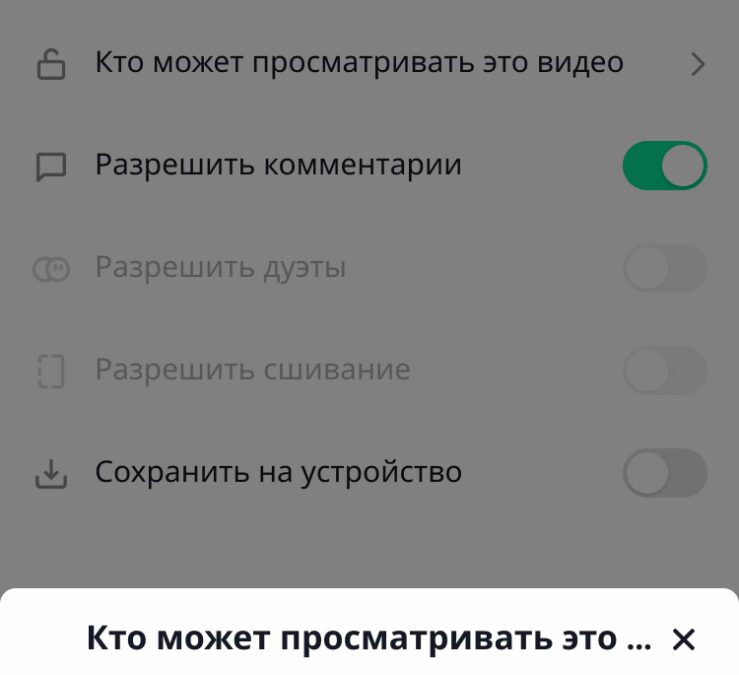Click the comment bubble icon

tap(50, 167)
